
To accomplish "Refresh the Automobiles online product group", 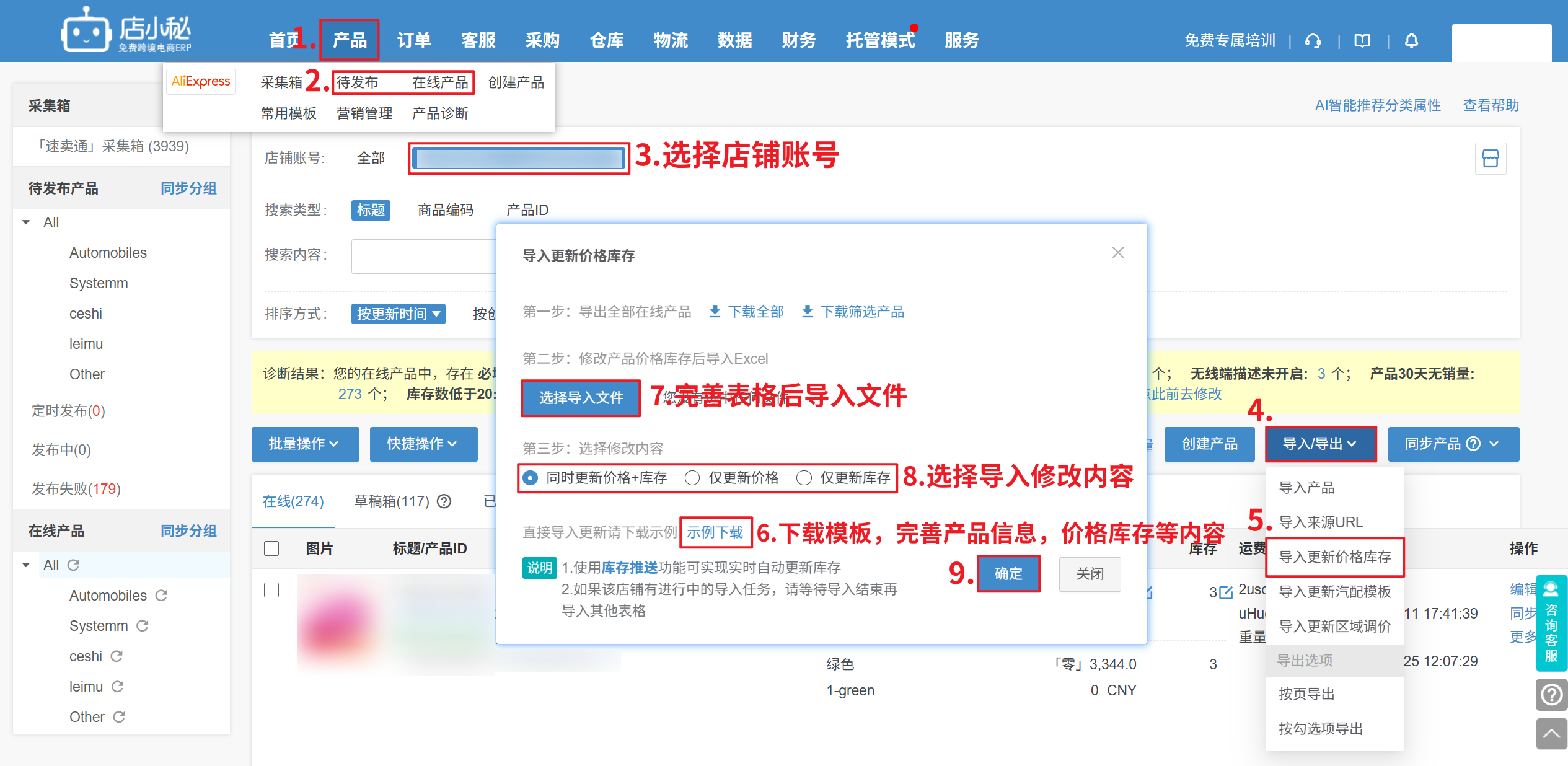I will (161, 596).
